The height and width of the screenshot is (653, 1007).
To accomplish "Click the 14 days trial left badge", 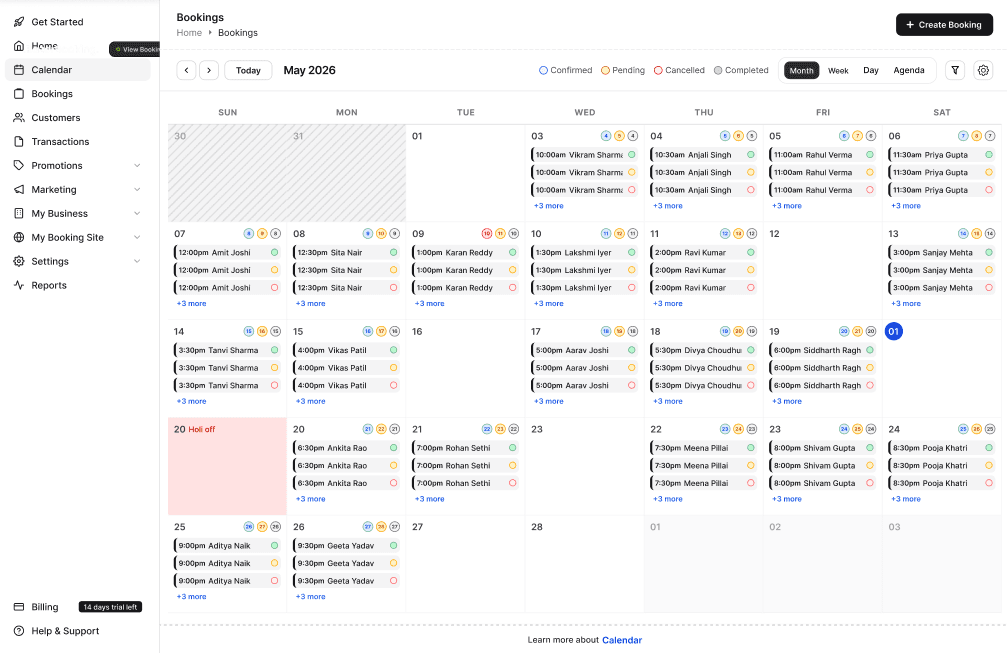I will (x=110, y=607).
